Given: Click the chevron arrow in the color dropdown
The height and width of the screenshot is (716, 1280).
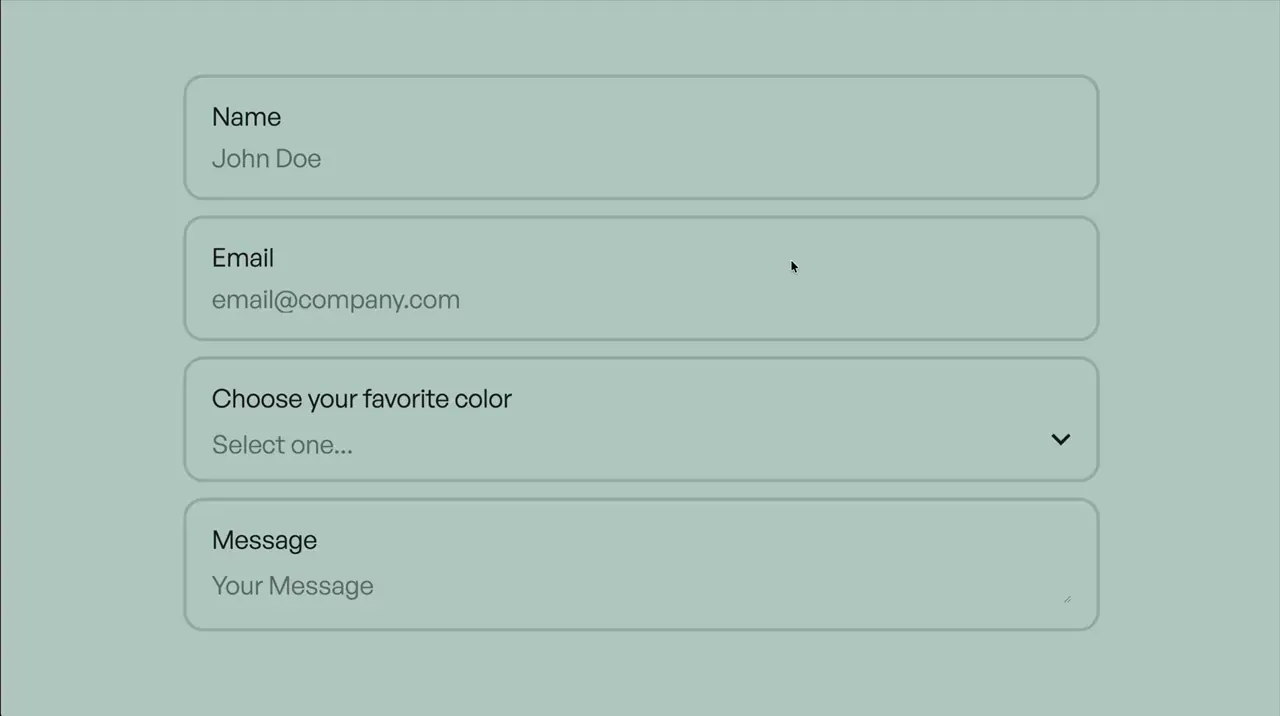Looking at the screenshot, I should [x=1060, y=440].
